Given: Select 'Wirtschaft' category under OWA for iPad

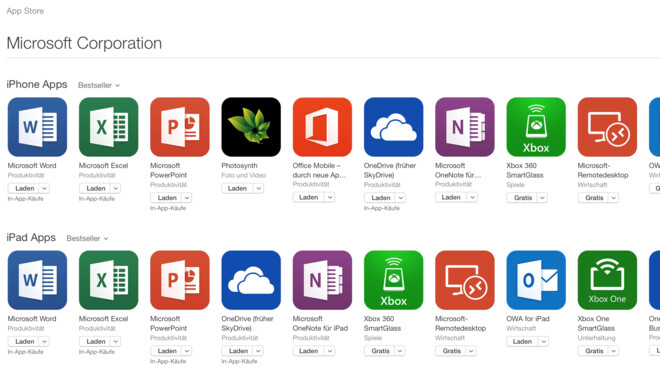Looking at the screenshot, I should pos(521,329).
